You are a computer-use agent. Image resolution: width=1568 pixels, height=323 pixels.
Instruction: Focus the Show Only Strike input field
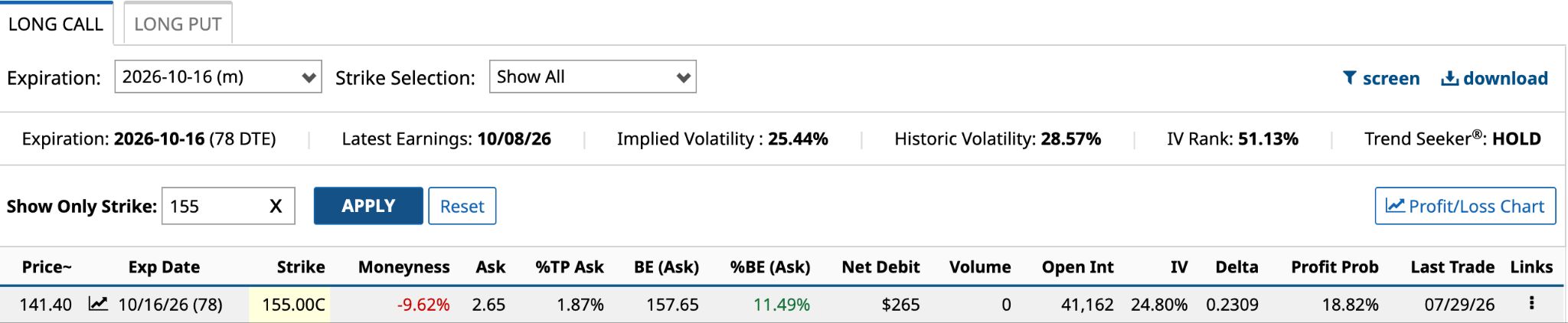[x=214, y=206]
